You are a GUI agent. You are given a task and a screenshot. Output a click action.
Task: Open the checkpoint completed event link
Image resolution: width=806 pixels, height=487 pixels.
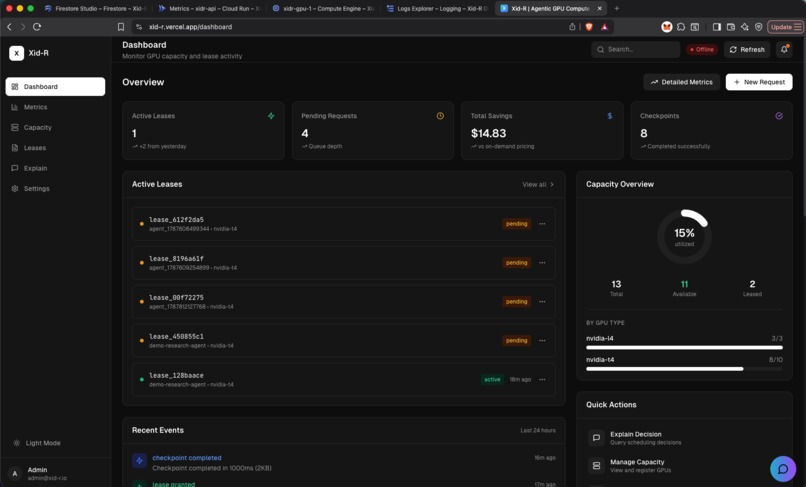187,458
